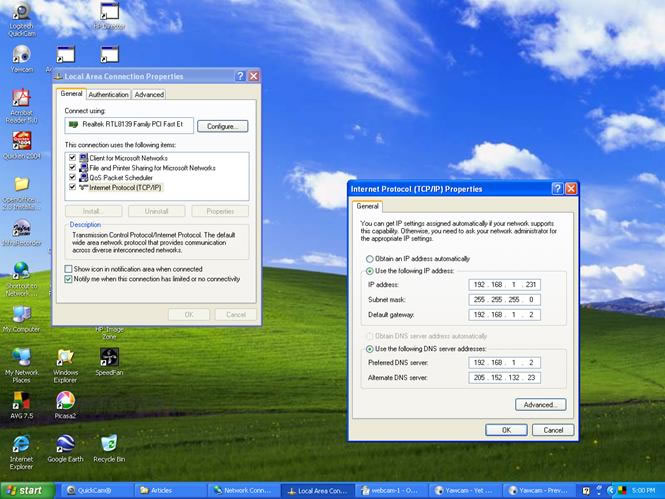Select Use the following DNS server addresses
Screen dimensions: 665x499
tap(369, 349)
